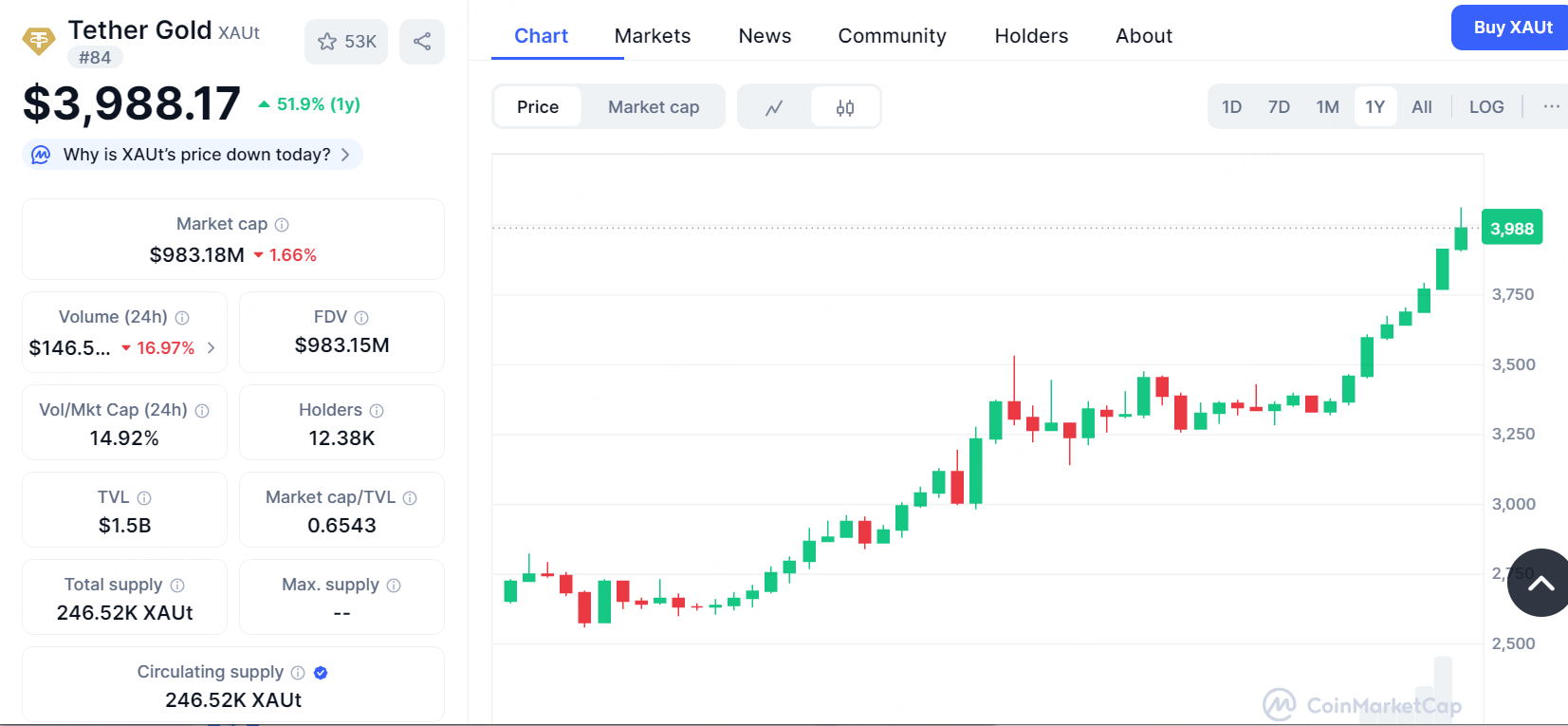Click the Holders info icon

click(x=377, y=411)
